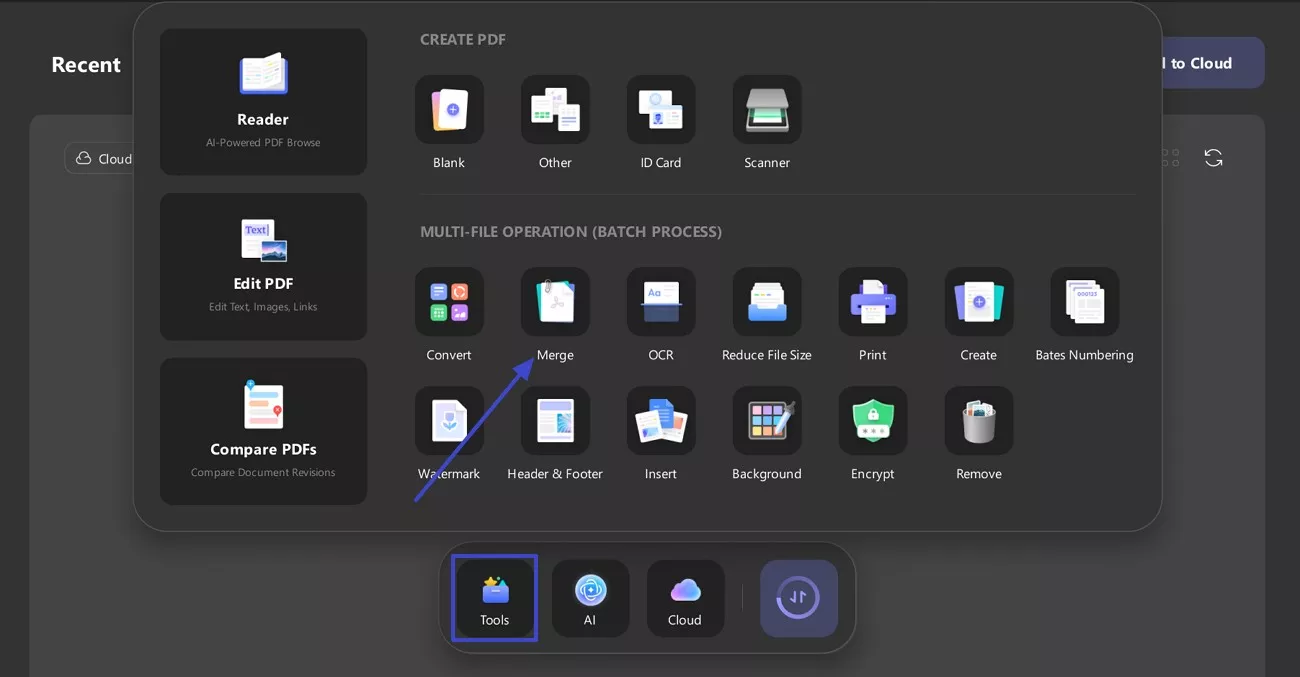The image size is (1300, 677).
Task: Click the 'to Cloud' upload button
Action: coord(1199,62)
